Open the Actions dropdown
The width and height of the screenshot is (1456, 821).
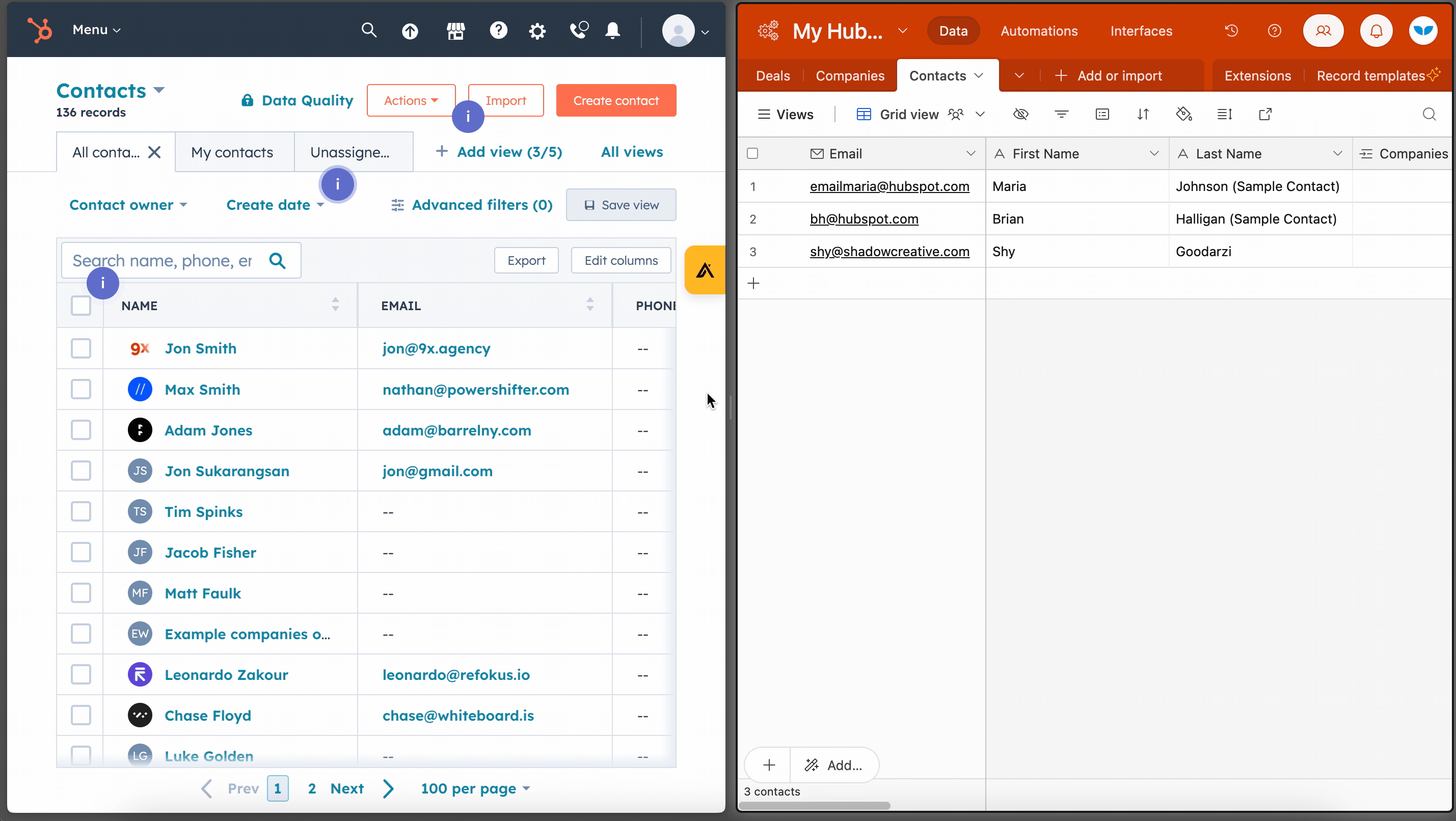pos(411,100)
